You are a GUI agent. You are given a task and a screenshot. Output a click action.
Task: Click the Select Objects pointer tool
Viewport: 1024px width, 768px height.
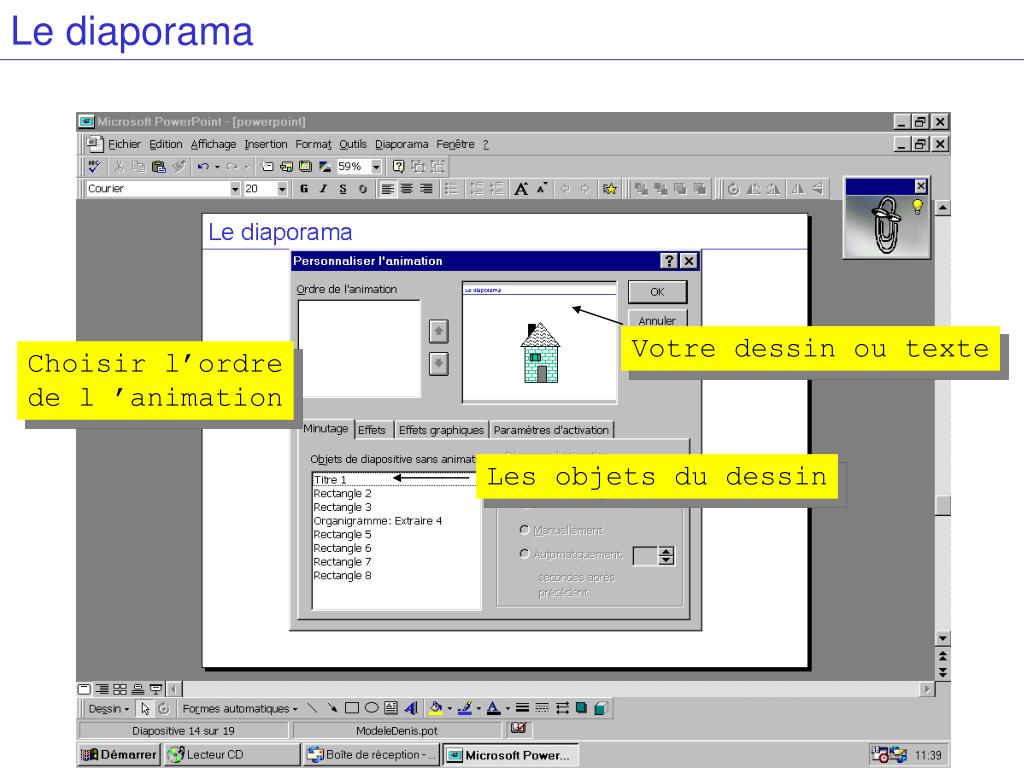(x=145, y=709)
